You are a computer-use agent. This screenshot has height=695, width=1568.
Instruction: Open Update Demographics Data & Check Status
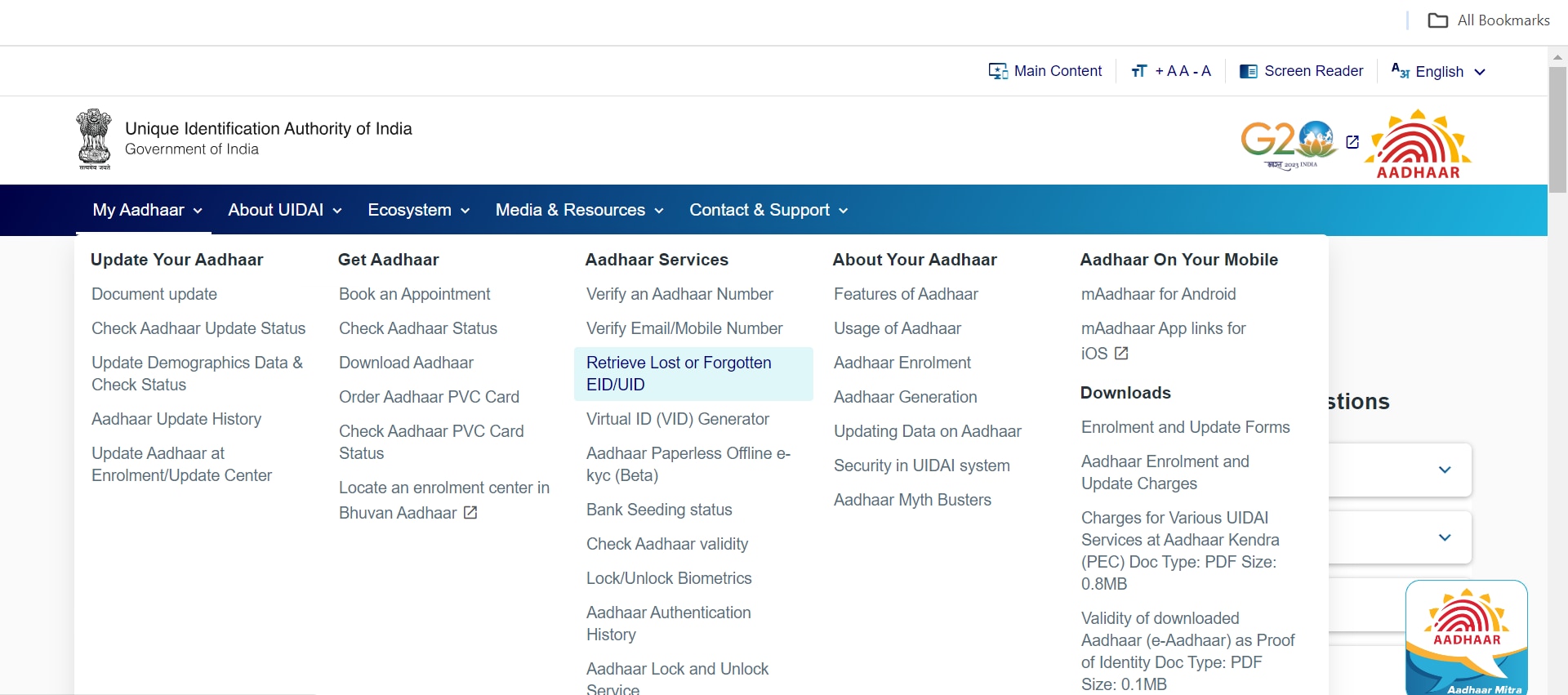coord(198,373)
